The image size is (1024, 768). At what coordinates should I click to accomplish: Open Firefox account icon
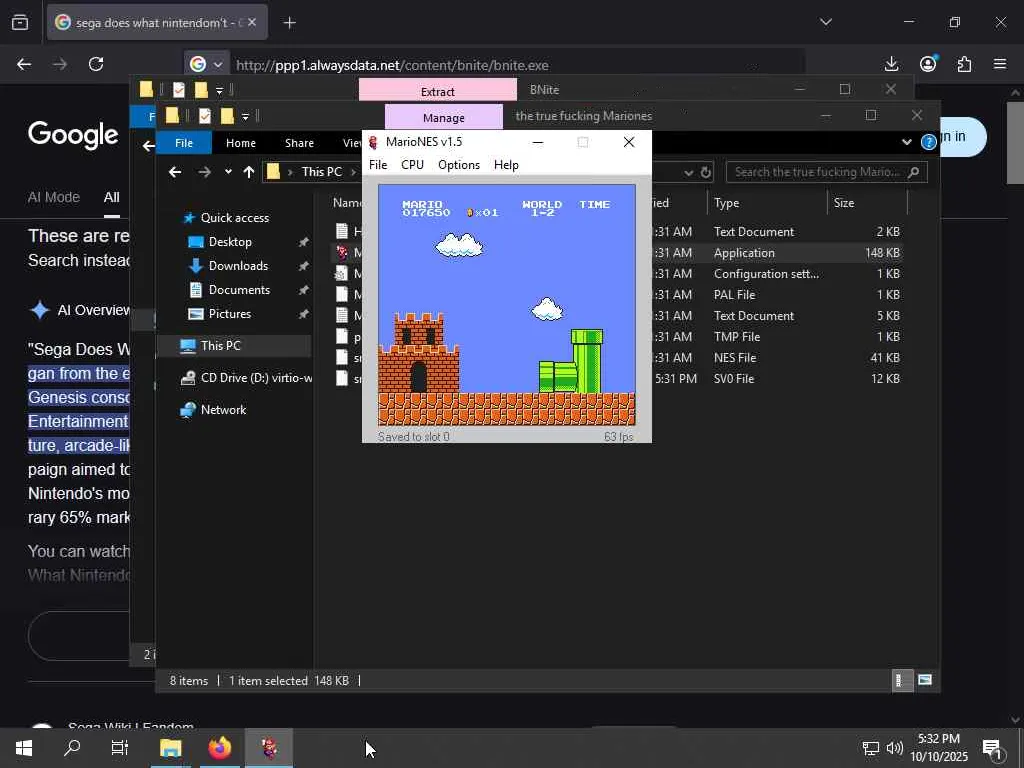(928, 64)
